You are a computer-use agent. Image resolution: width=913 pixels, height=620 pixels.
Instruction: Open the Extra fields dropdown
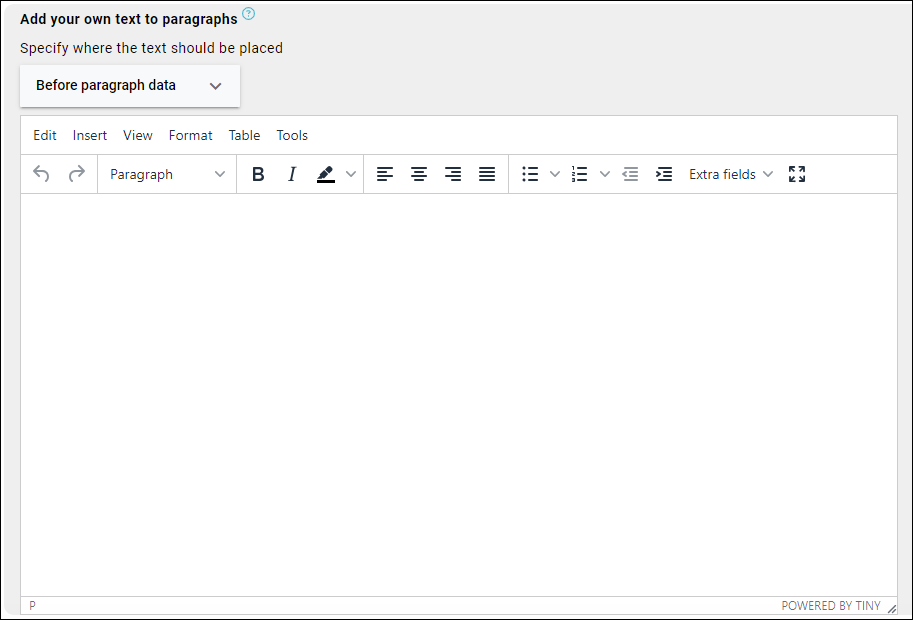pos(731,173)
